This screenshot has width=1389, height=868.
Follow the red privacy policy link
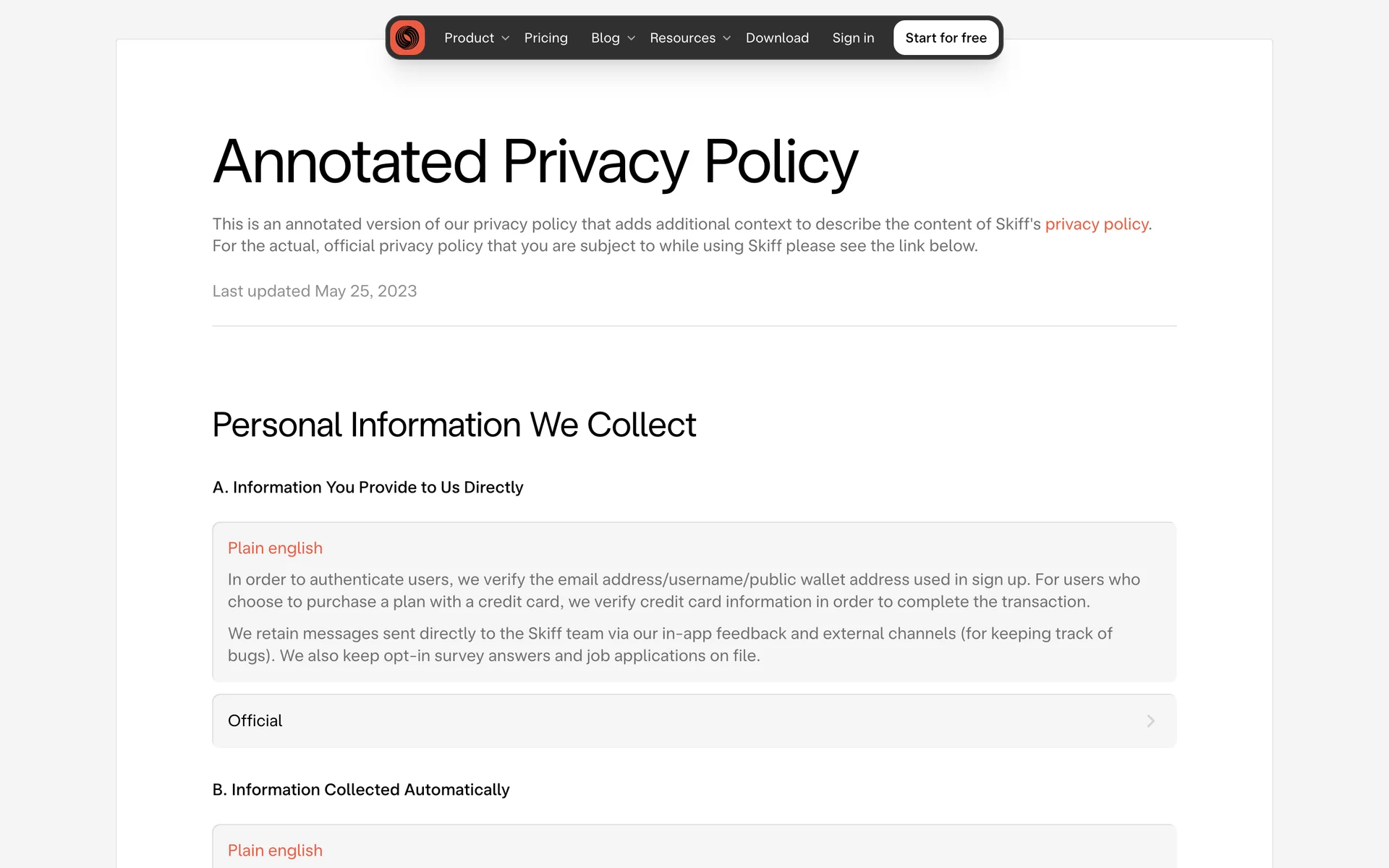[x=1096, y=224]
